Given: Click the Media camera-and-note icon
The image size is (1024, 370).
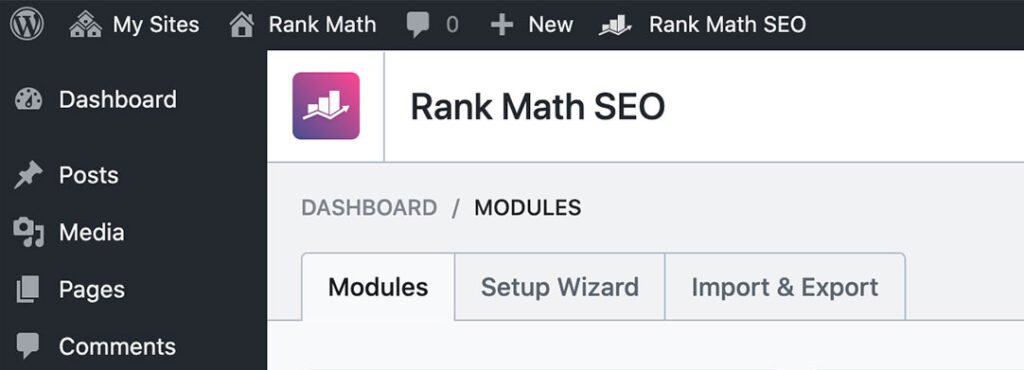Looking at the screenshot, I should [29, 232].
